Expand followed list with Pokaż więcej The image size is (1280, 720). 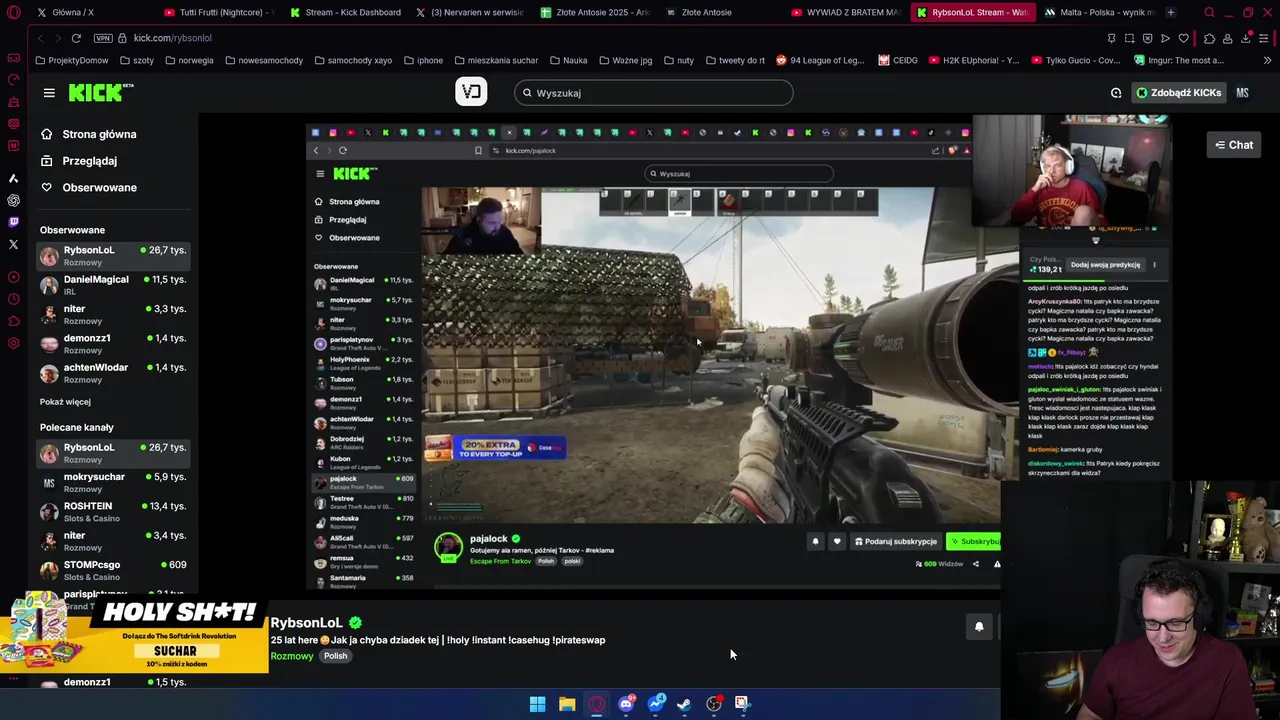click(65, 402)
